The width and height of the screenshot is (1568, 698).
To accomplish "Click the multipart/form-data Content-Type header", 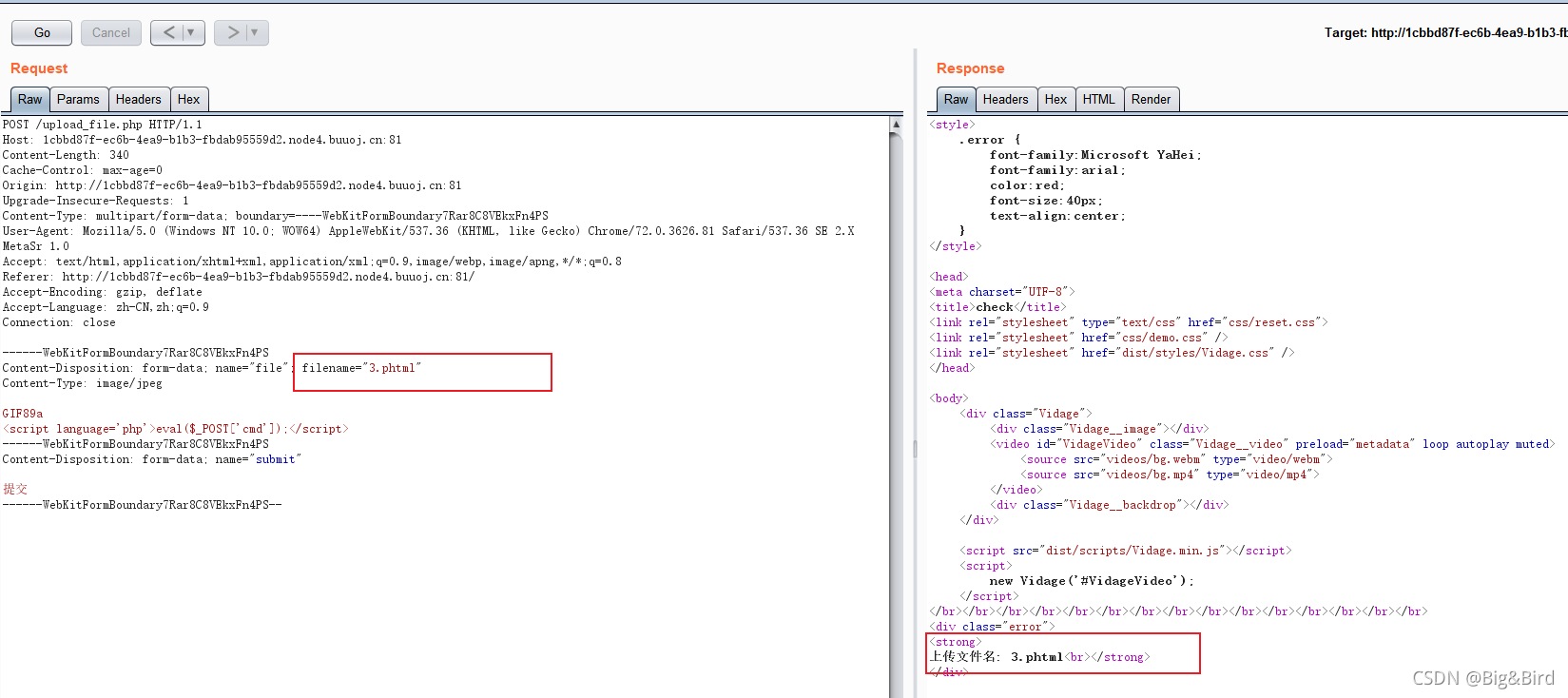I will pos(276,216).
